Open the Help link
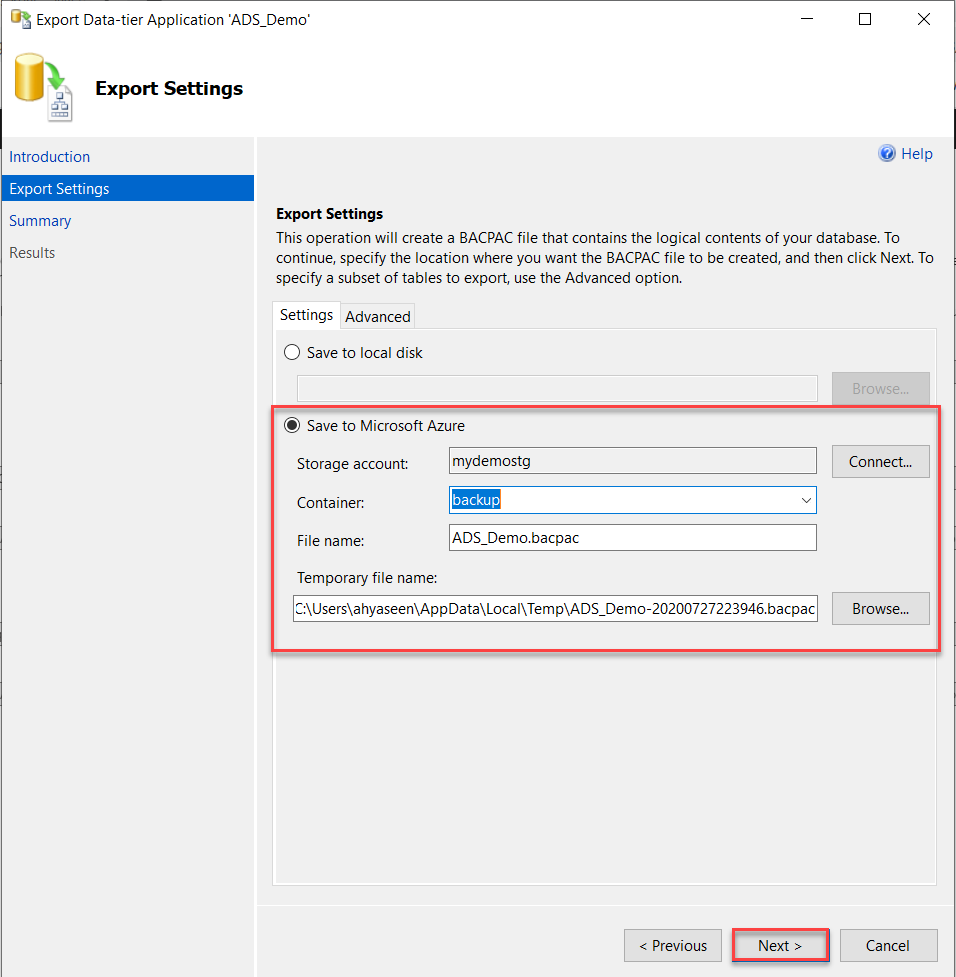 pyautogui.click(x=917, y=153)
